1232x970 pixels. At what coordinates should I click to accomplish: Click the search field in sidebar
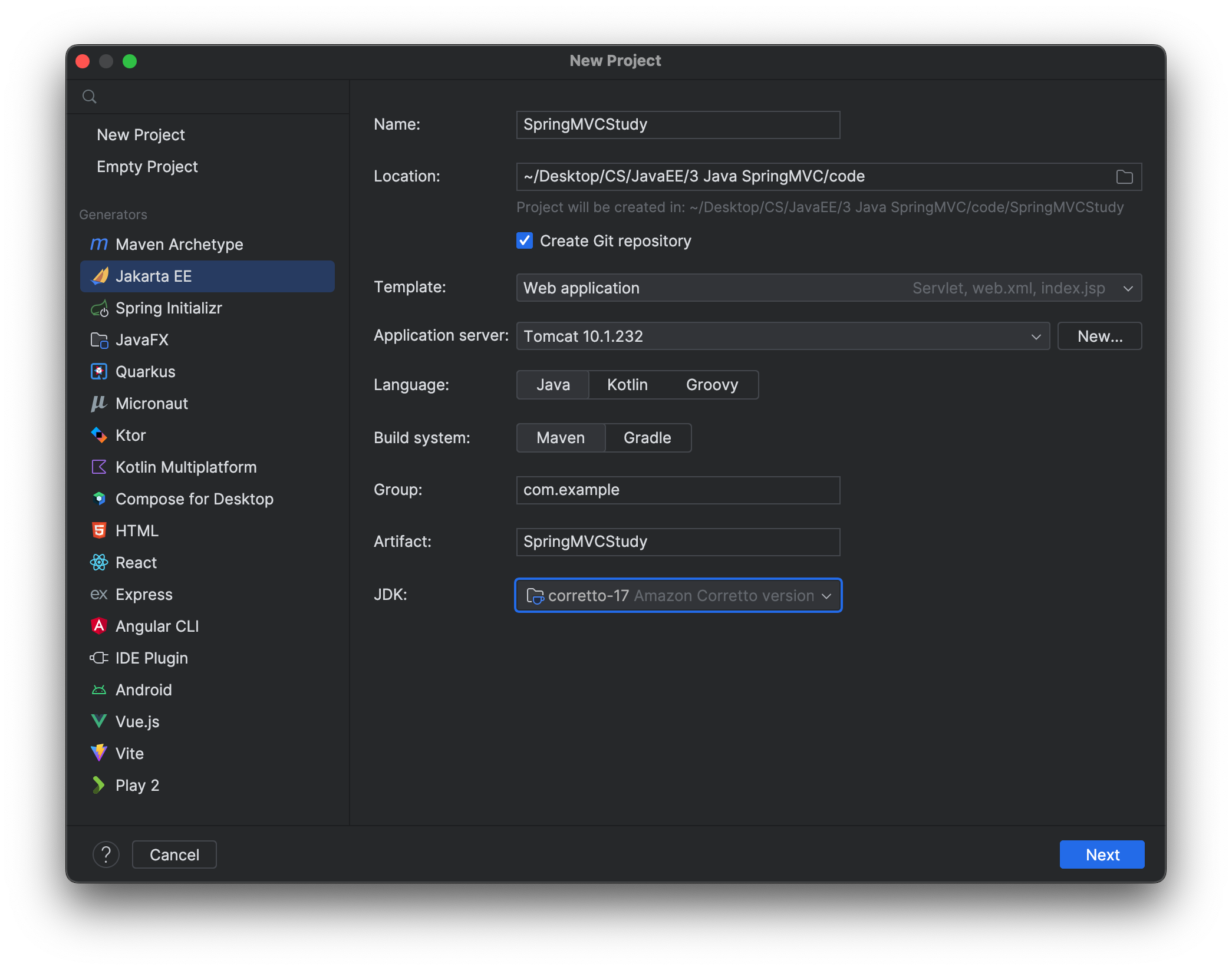coord(207,96)
